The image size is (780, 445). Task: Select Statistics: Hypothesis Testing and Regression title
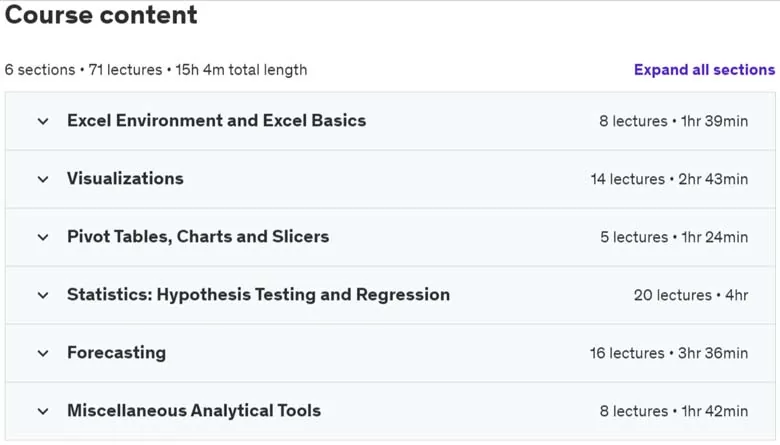(258, 295)
